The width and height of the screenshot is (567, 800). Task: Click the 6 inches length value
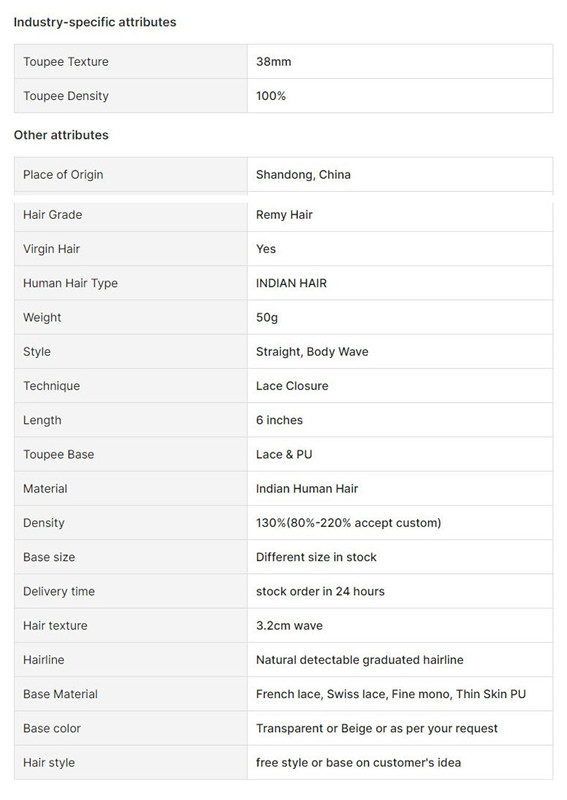(279, 420)
